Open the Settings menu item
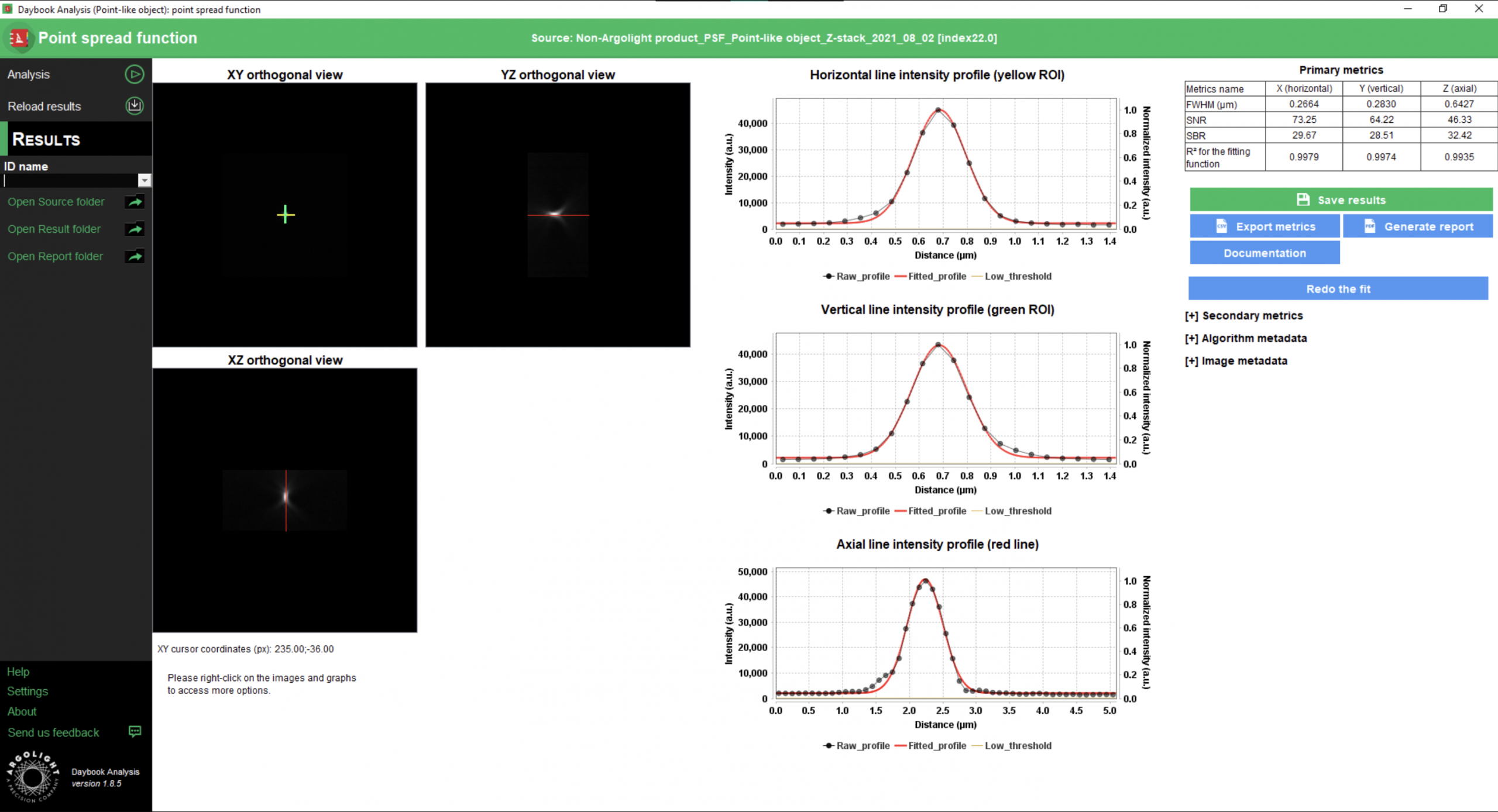Screen dimensions: 1498x812 28,691
